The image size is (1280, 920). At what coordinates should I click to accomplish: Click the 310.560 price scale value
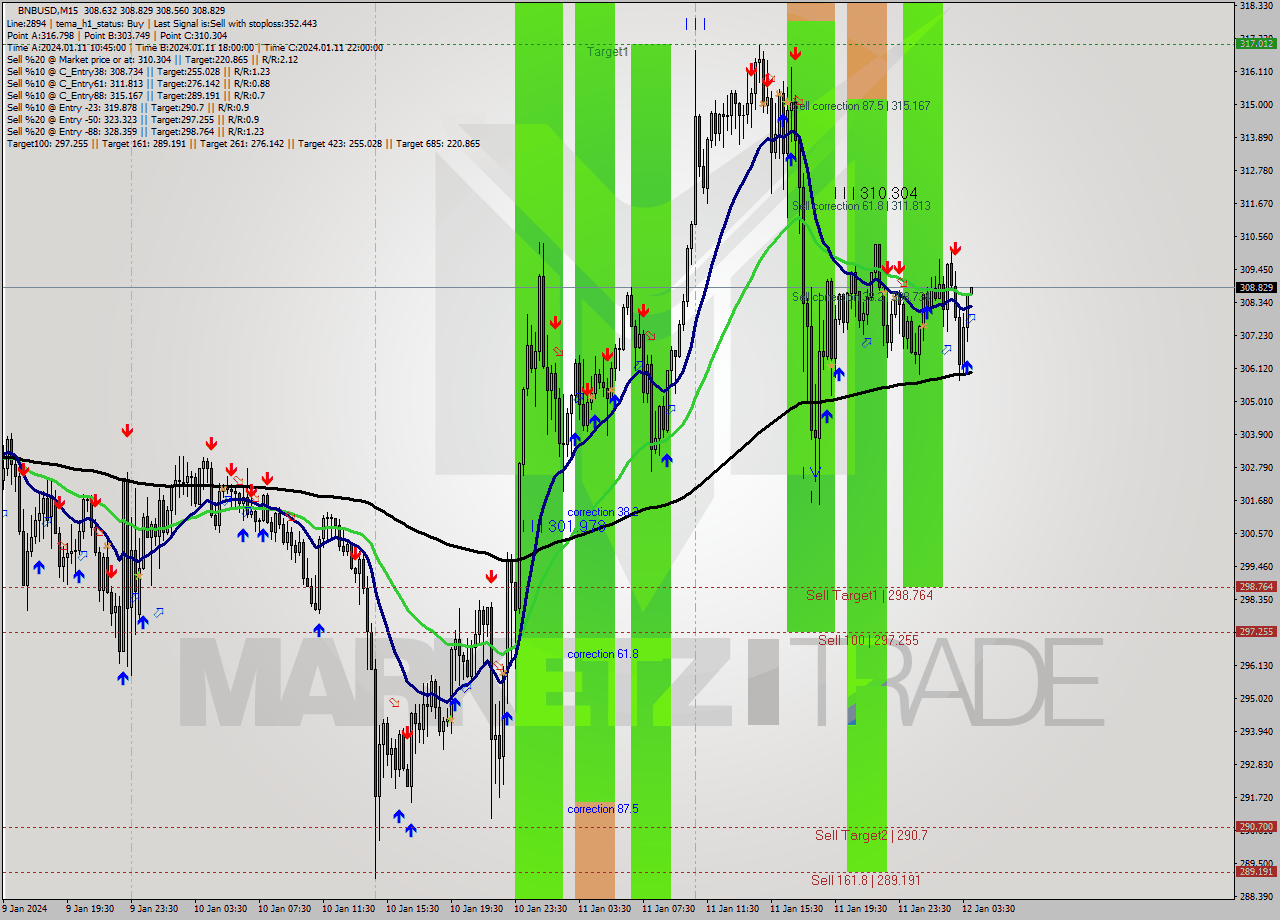(1255, 237)
